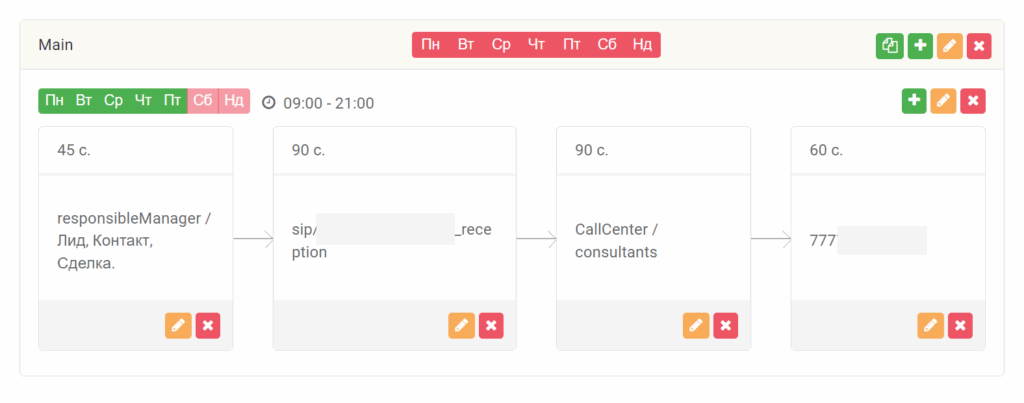Toggle the green Пт day in schedule row
Viewport: 1024px width, 403px height.
[173, 100]
